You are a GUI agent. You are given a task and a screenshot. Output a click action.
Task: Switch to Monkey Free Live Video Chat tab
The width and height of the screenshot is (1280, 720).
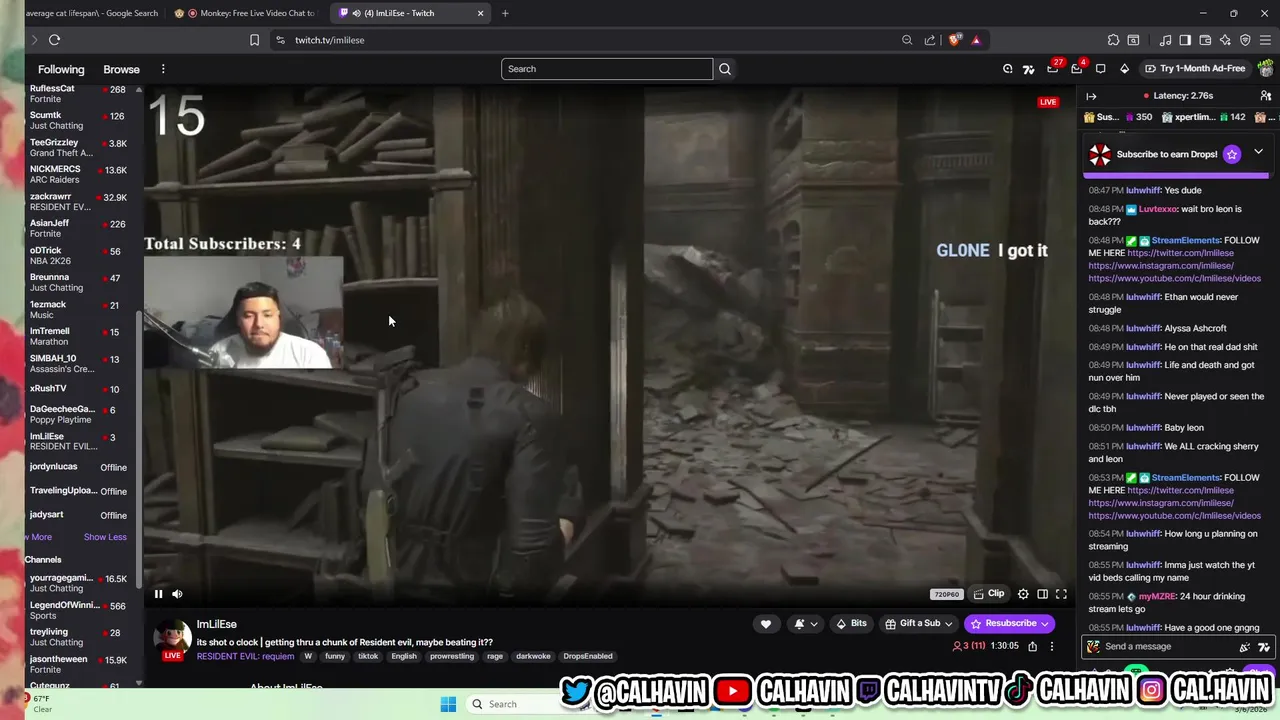pos(248,13)
